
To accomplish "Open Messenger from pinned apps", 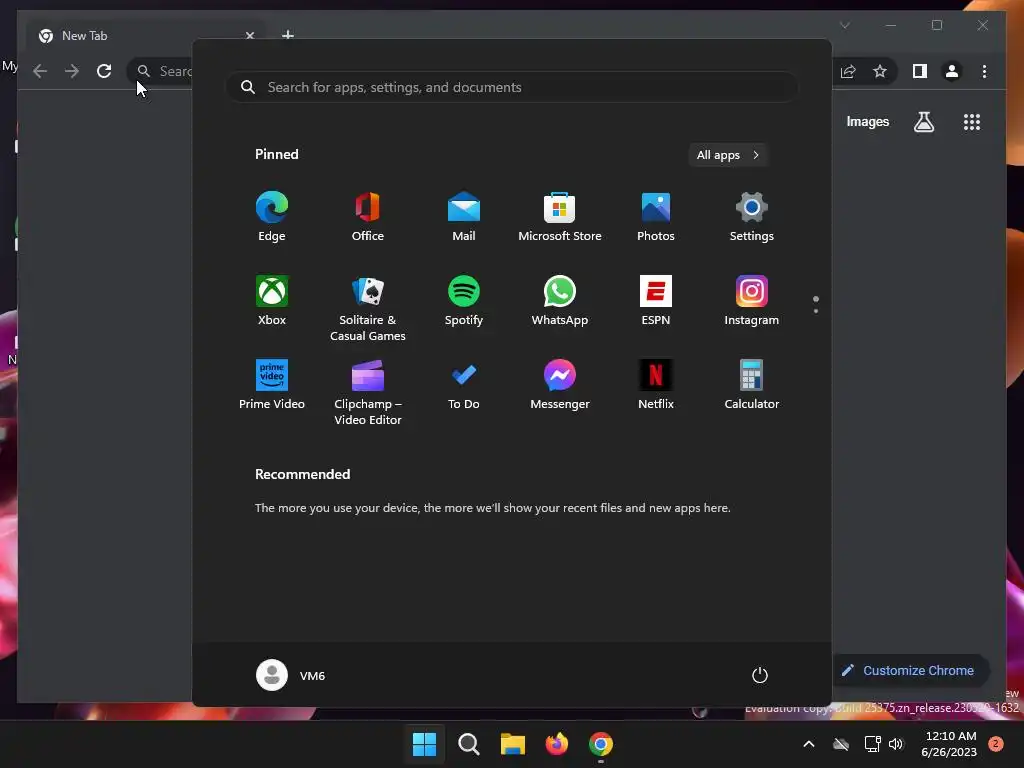I will 560,385.
